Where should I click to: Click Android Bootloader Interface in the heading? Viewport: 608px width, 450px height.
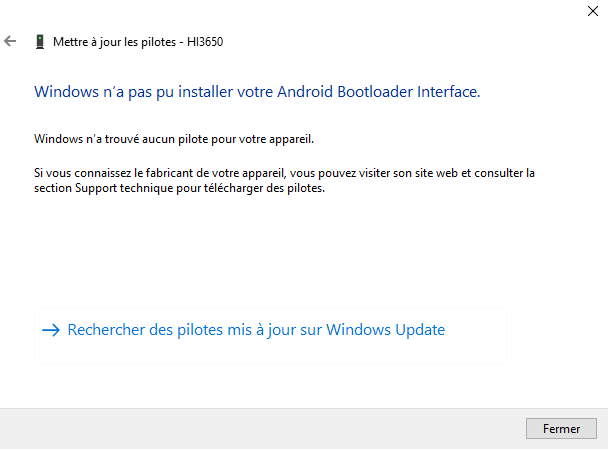(x=378, y=92)
